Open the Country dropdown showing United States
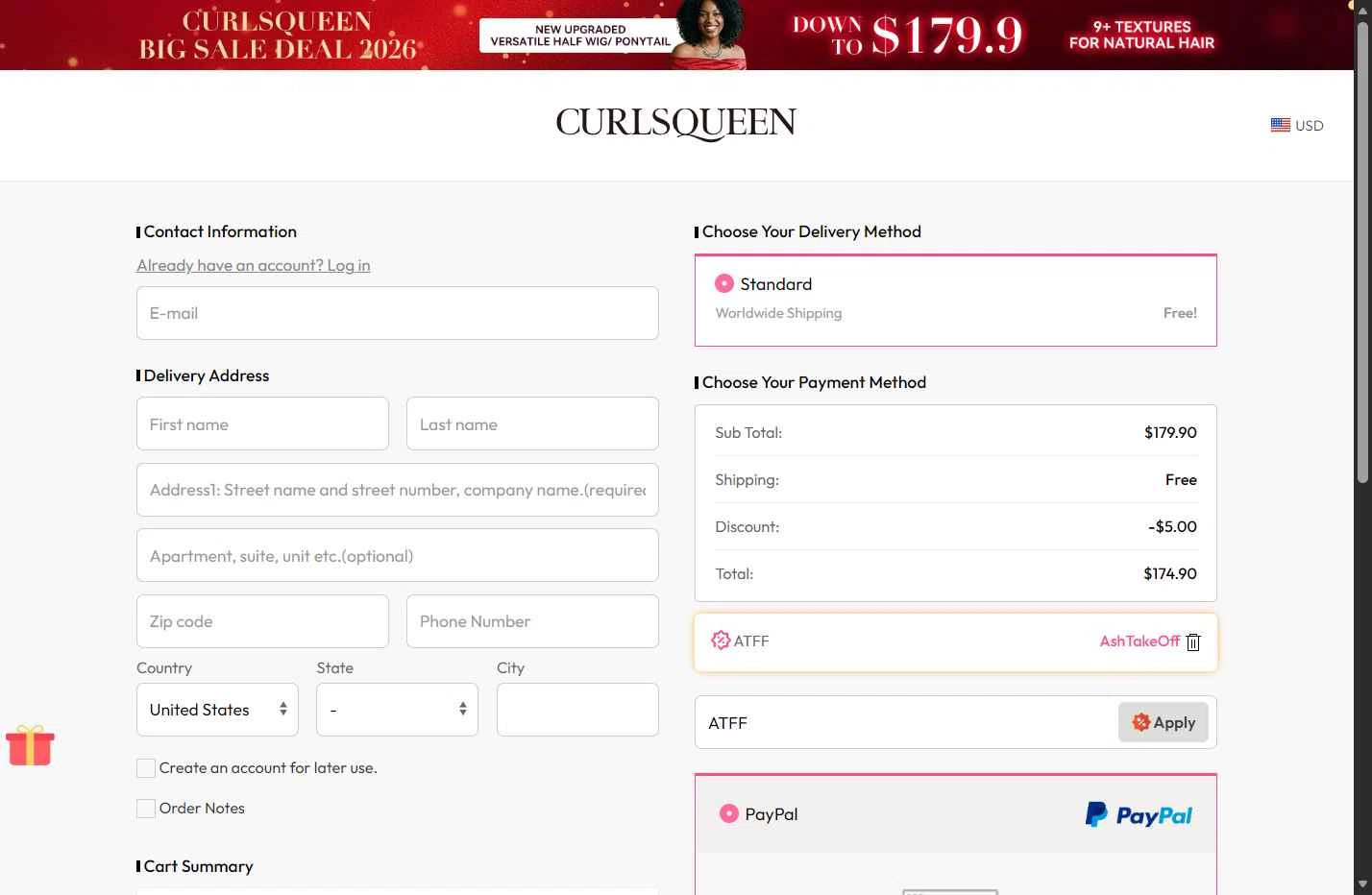Image resolution: width=1372 pixels, height=895 pixels. [217, 710]
